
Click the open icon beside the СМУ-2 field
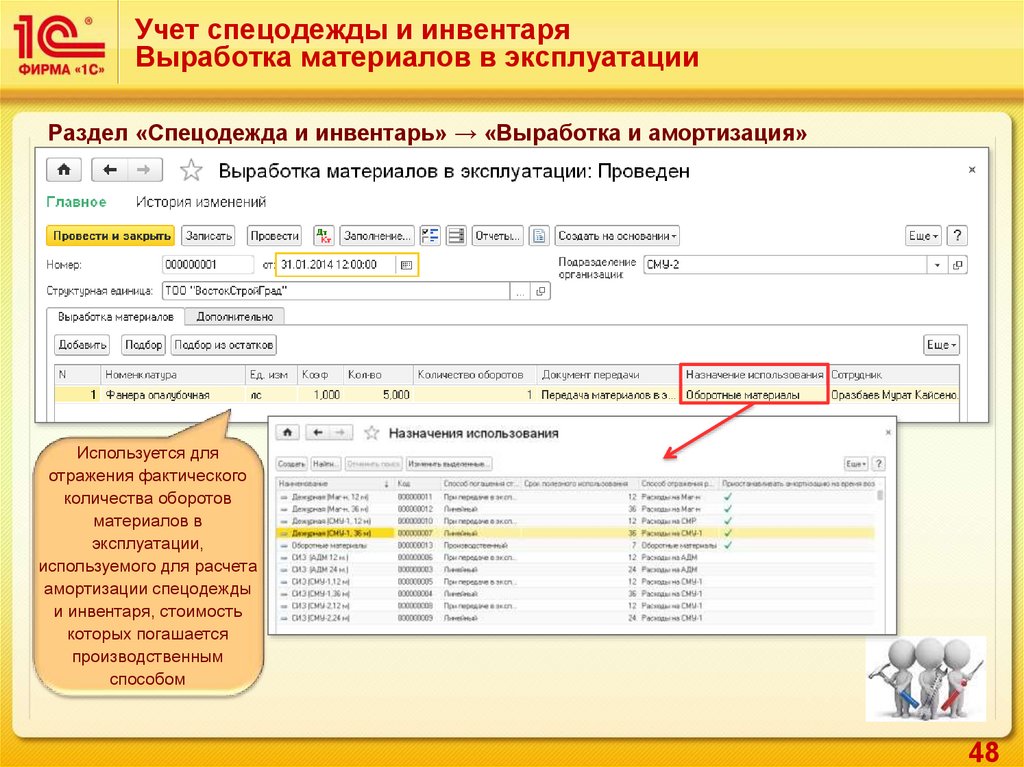[x=958, y=265]
